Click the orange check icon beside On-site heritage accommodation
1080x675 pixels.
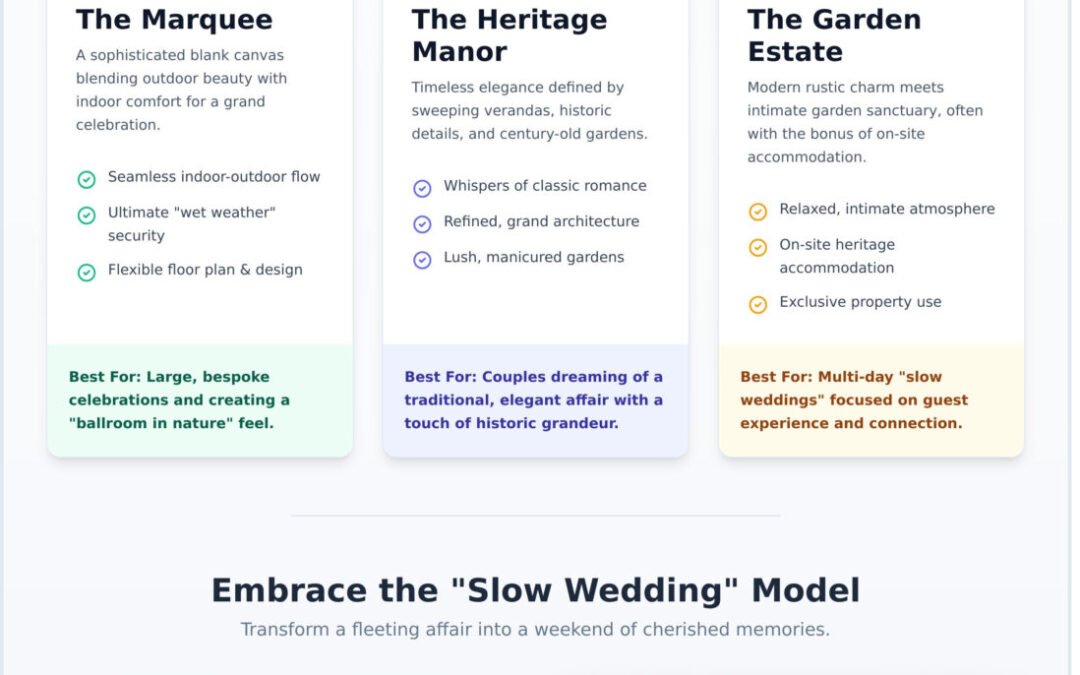tap(758, 247)
